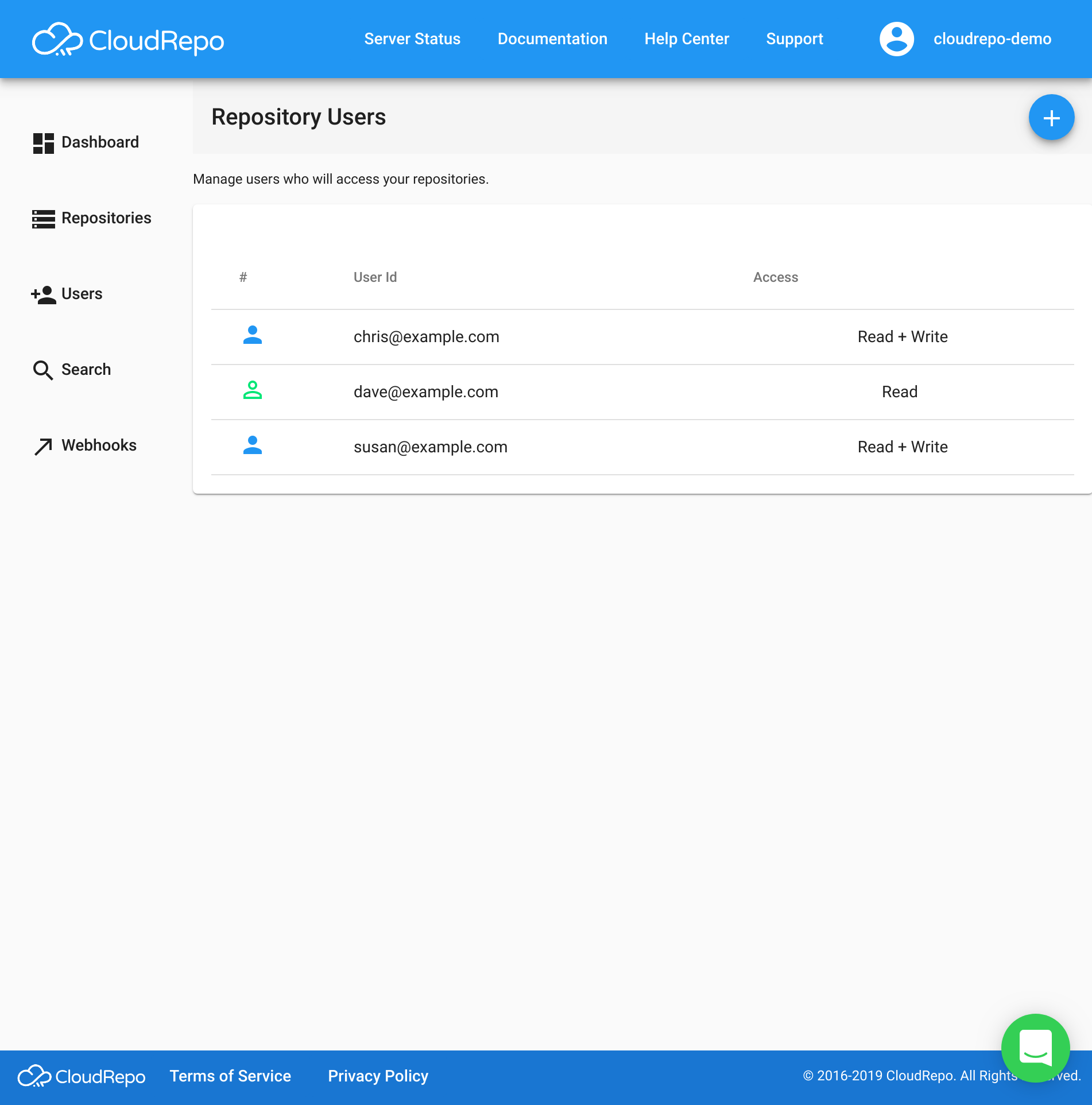Click chris@example.com user id
Viewport: 1092px width, 1105px height.
(426, 337)
